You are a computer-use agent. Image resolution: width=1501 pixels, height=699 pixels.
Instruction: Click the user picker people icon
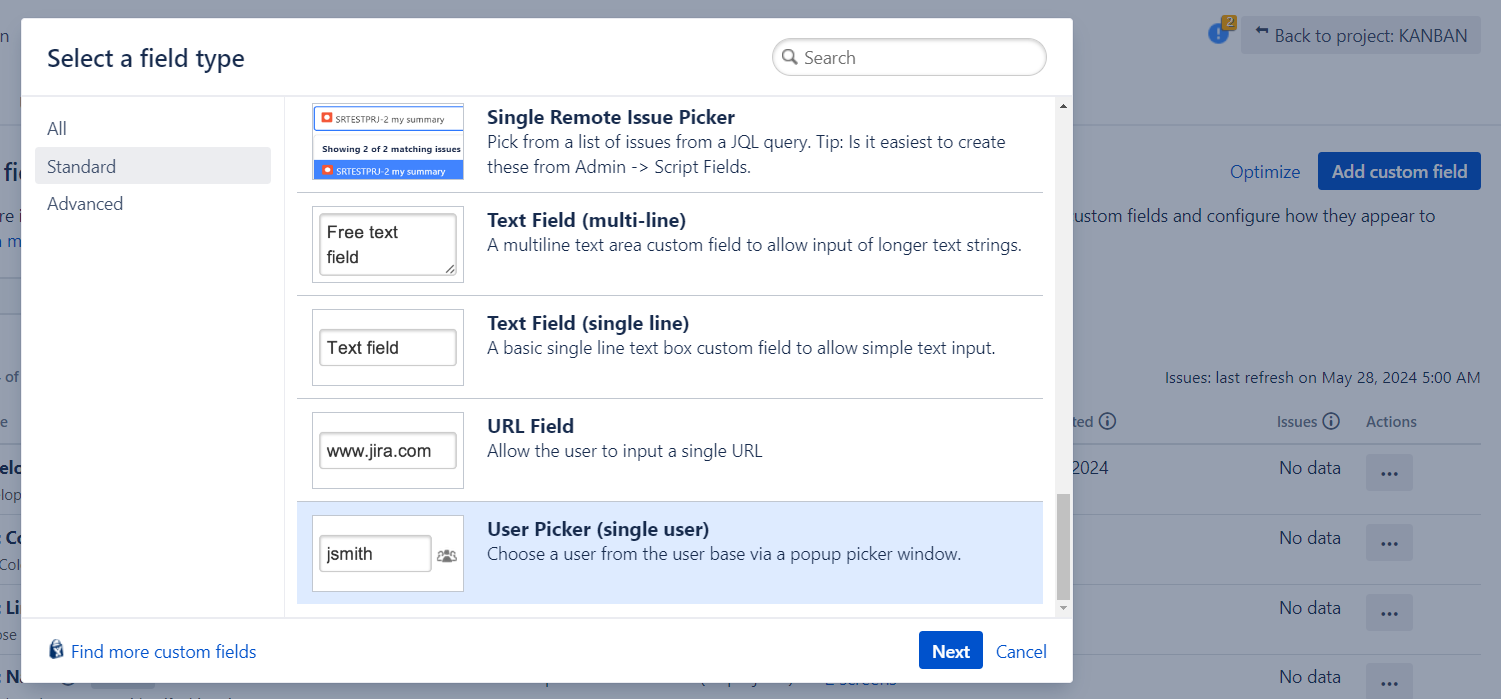tap(447, 555)
